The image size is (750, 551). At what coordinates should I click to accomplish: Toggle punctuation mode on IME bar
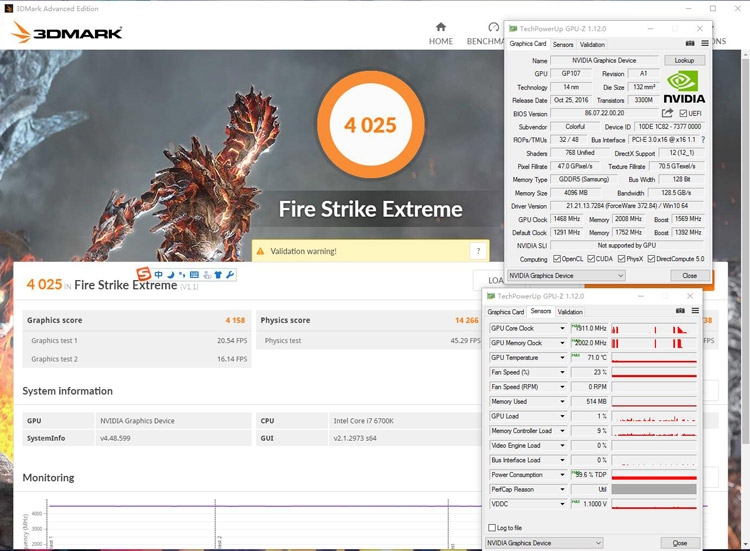click(182, 275)
